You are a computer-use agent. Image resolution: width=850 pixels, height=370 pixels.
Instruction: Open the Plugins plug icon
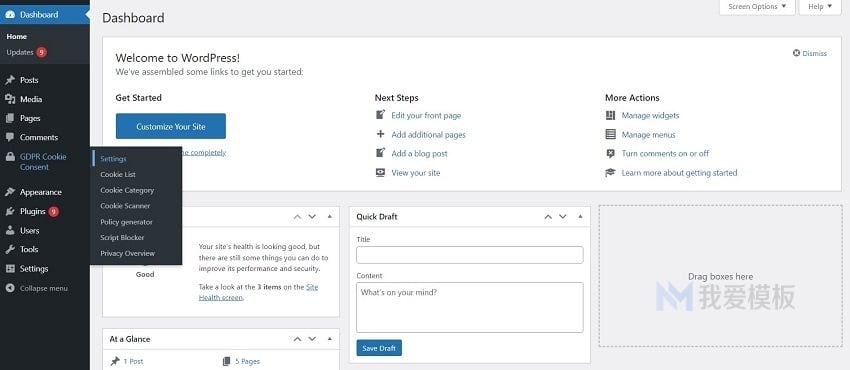10,211
